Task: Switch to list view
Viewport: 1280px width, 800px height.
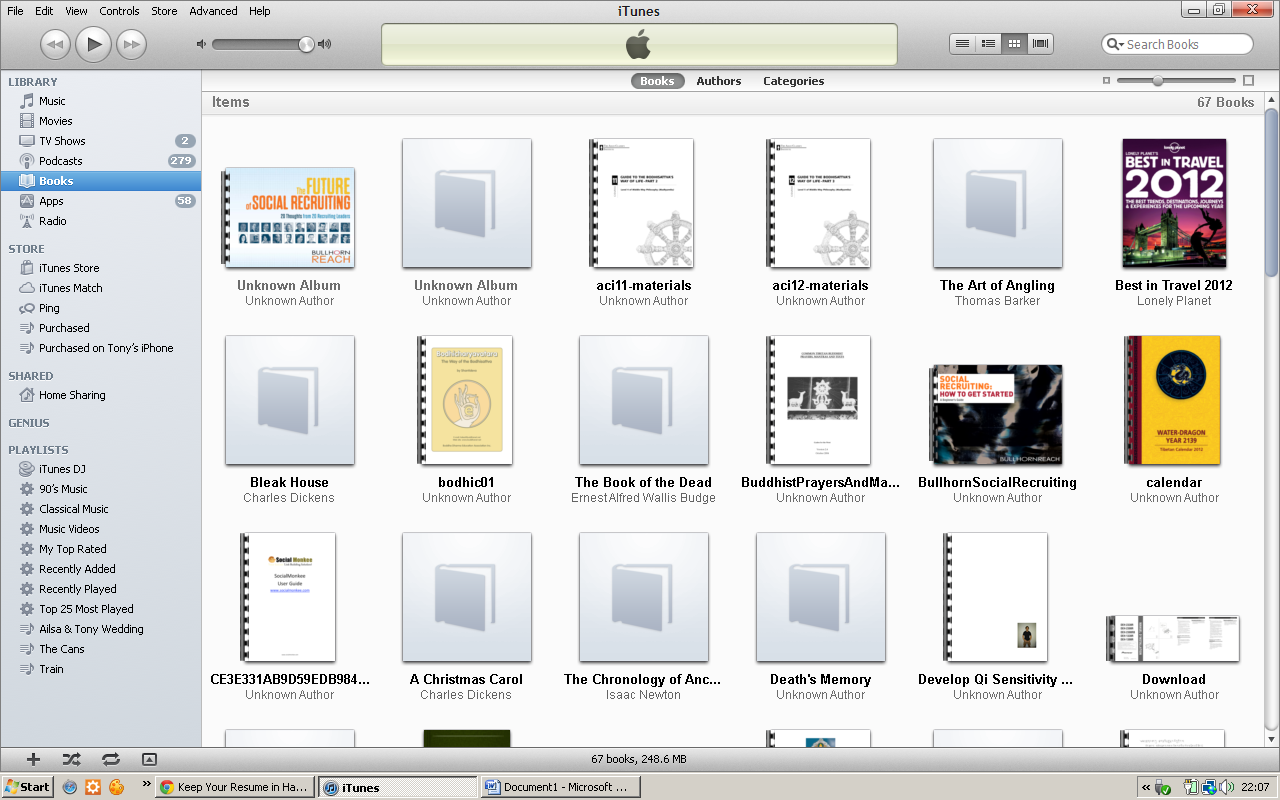Action: [962, 44]
